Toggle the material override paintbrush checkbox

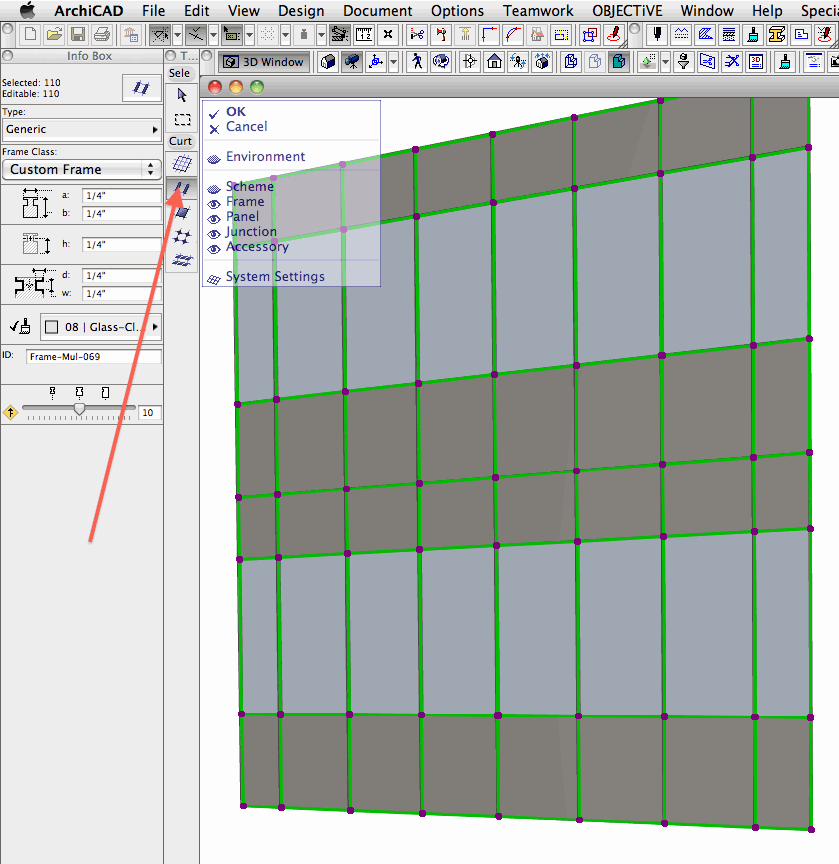20,327
